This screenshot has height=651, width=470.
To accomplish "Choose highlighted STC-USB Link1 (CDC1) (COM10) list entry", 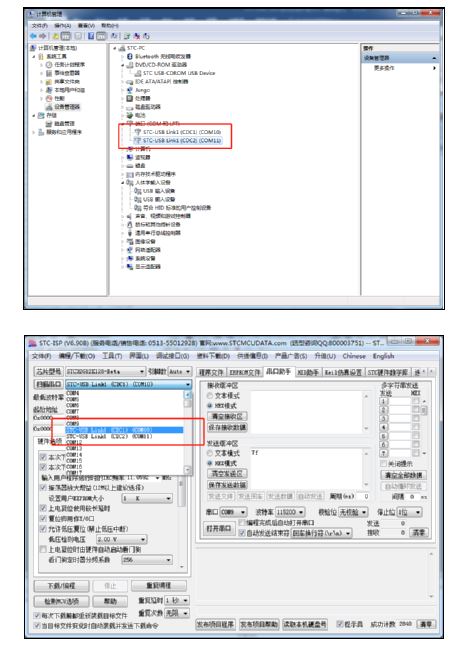I will click(x=124, y=430).
